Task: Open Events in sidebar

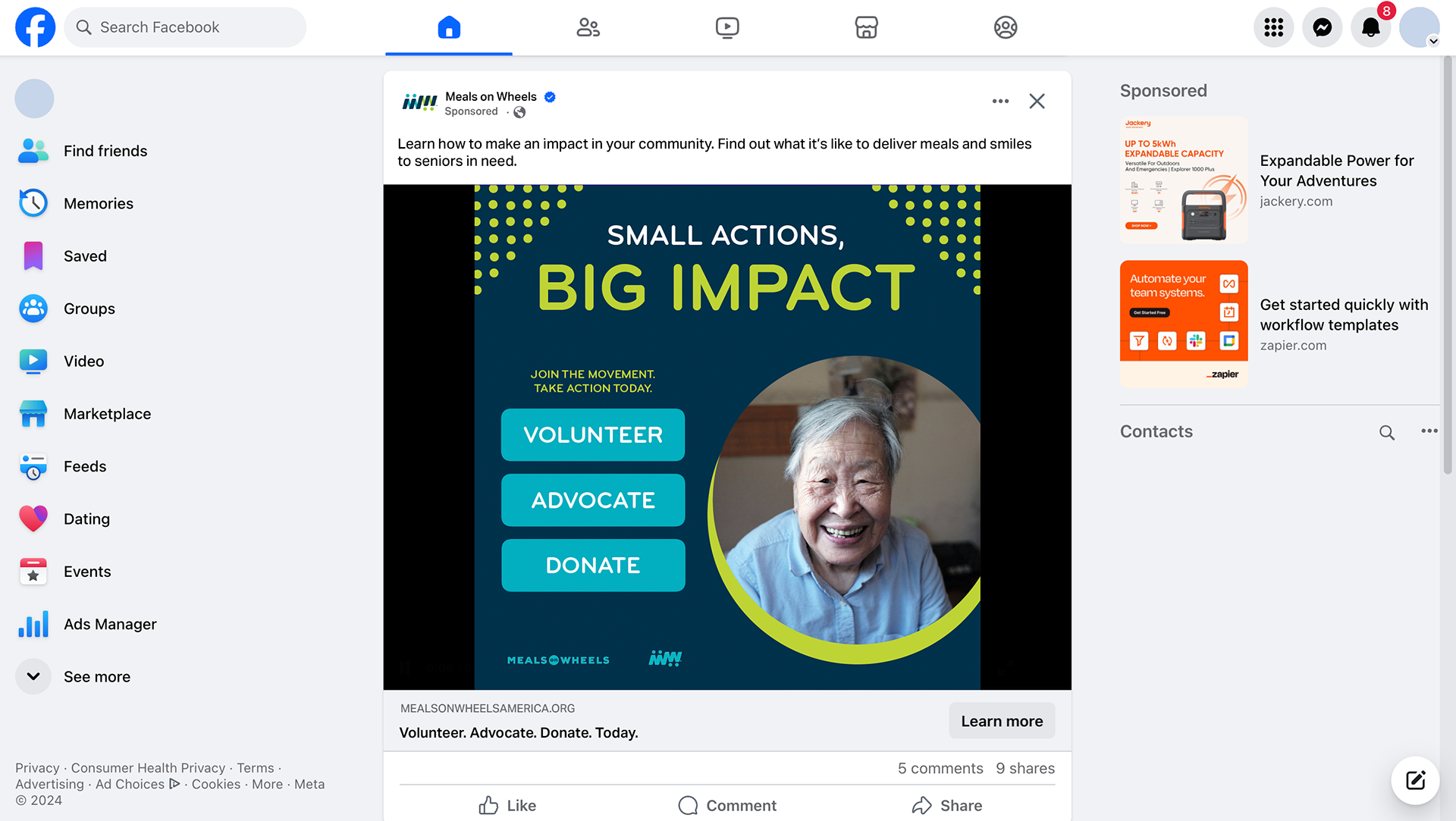Action: (x=87, y=572)
